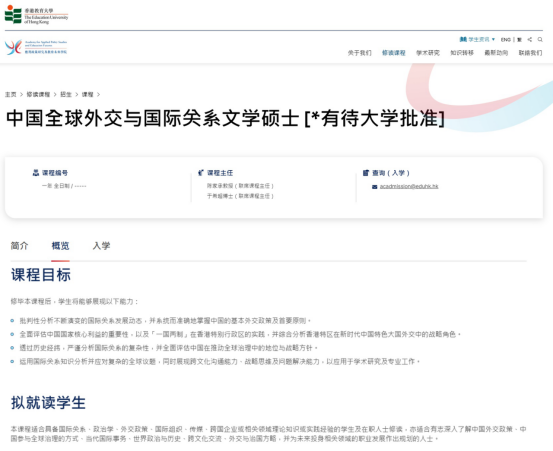
Task: Click the envelope icon beside admission email
Action: click(x=375, y=187)
